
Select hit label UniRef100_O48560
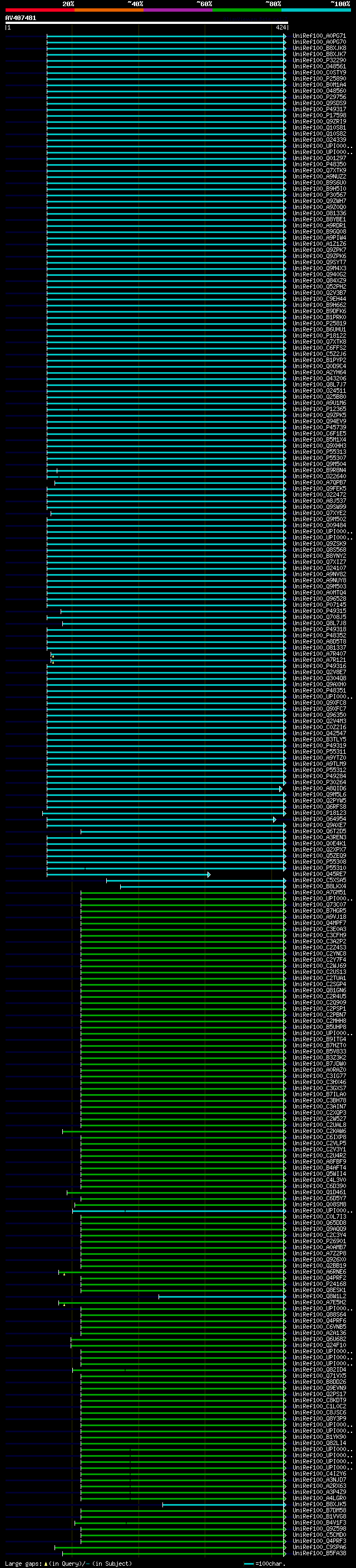tap(319, 91)
